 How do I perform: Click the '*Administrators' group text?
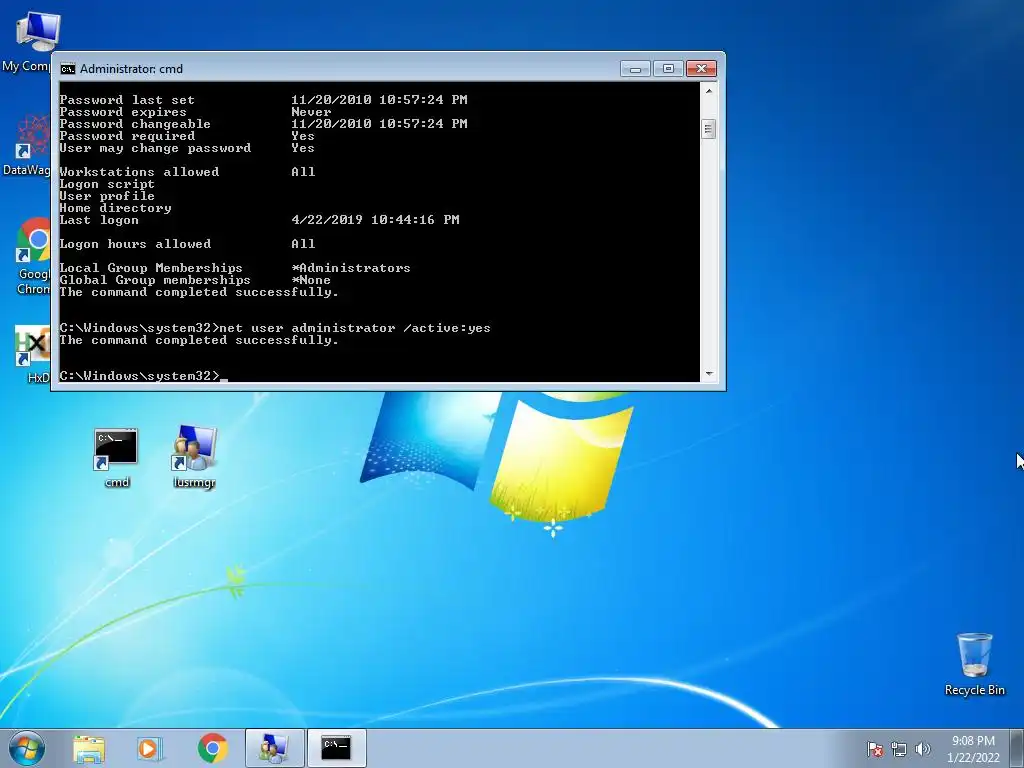(x=351, y=268)
